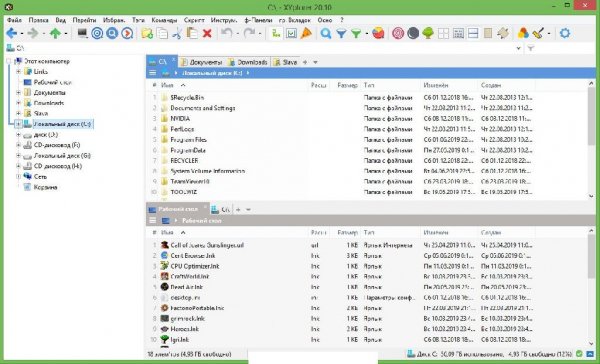Switch to the Документы tab
600x364 pixels.
click(202, 62)
